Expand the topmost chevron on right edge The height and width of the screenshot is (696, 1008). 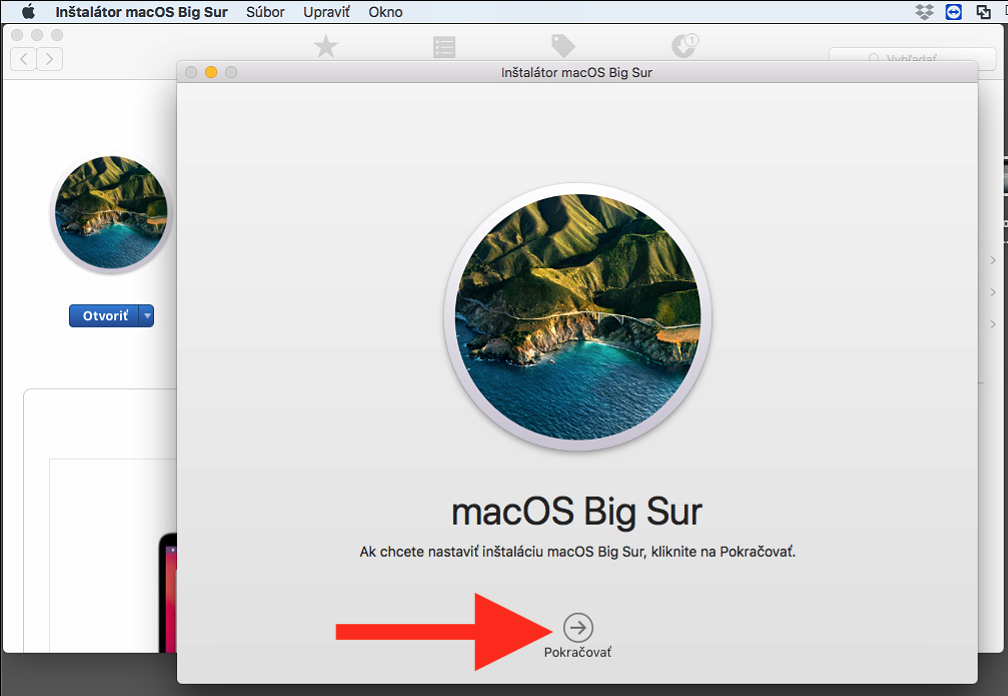[992, 260]
